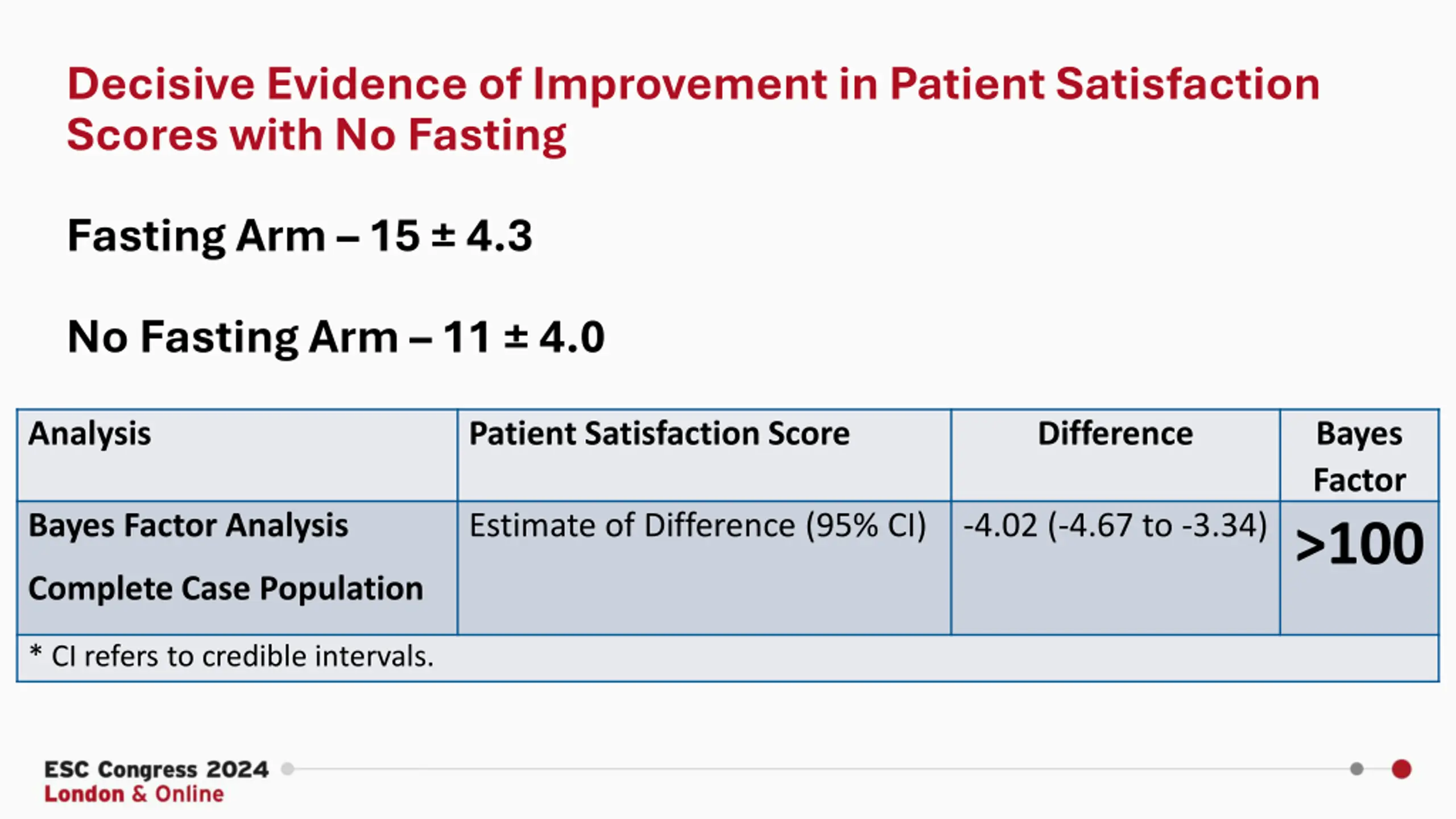Click the slide title about Patient Satisfaction
The width and height of the screenshot is (1456, 819).
[x=693, y=109]
